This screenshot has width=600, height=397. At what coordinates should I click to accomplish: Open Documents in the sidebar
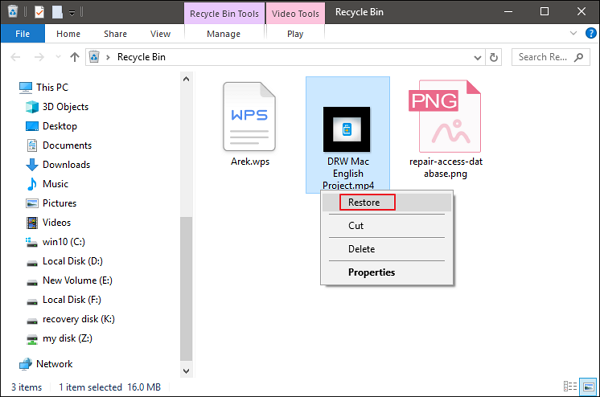pyautogui.click(x=59, y=145)
